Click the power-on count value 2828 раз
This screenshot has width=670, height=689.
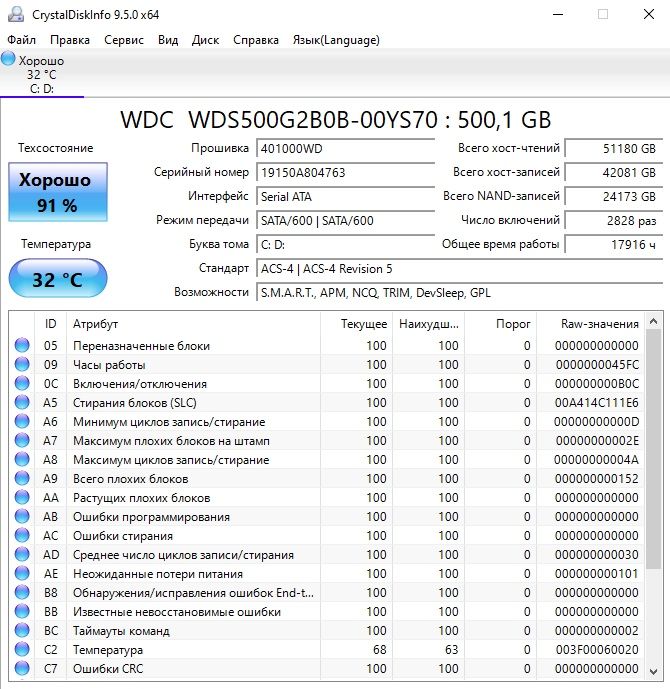[x=613, y=221]
